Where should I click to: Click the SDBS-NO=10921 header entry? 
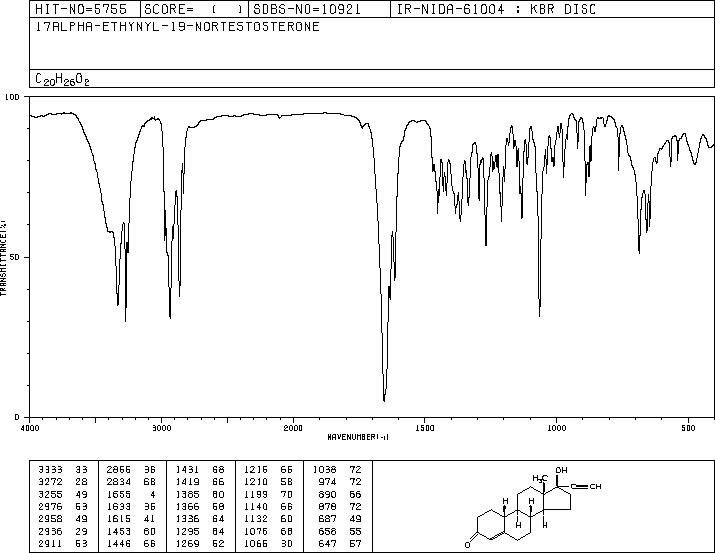[307, 9]
